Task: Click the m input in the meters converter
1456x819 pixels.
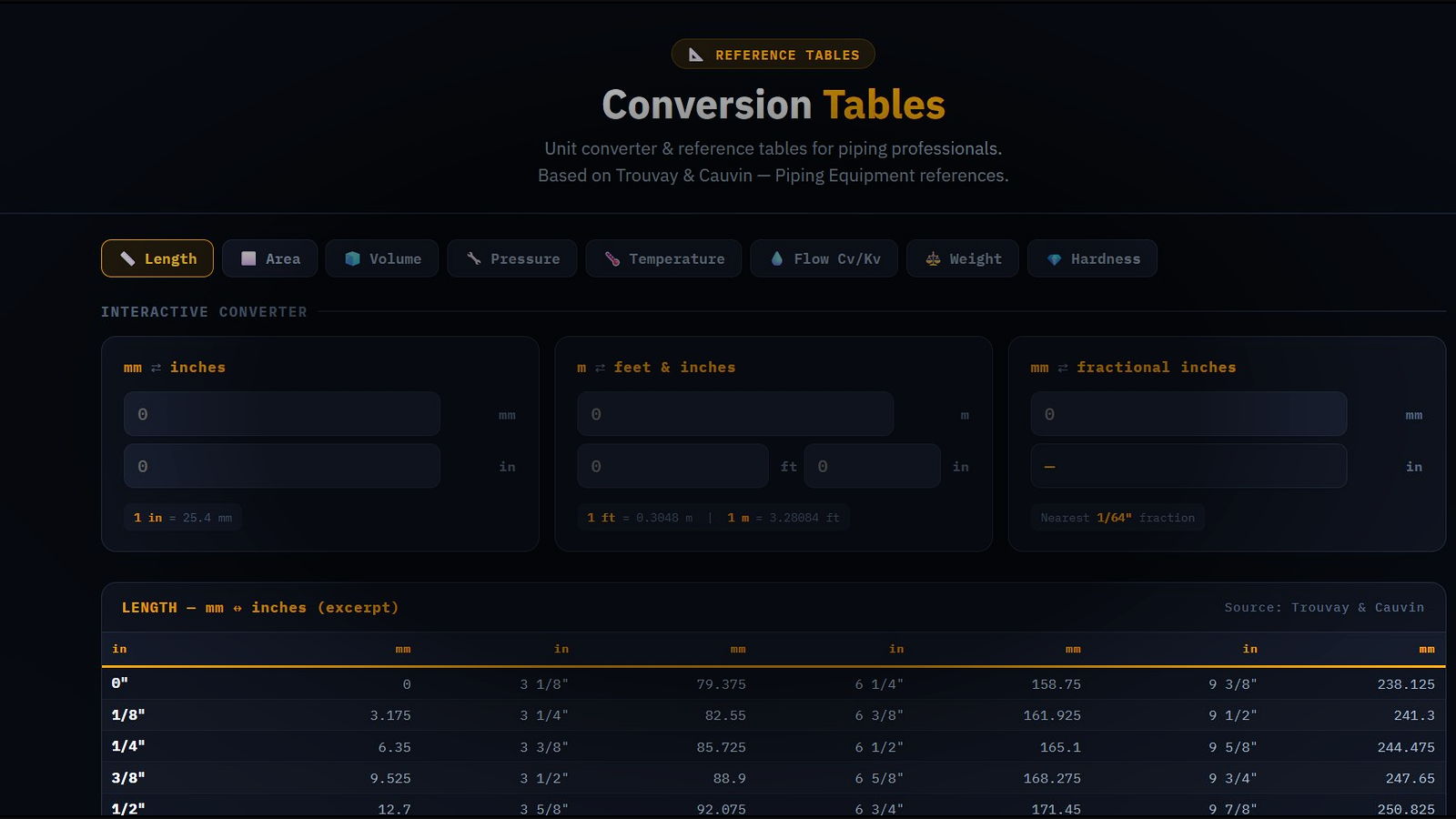Action: pos(734,413)
